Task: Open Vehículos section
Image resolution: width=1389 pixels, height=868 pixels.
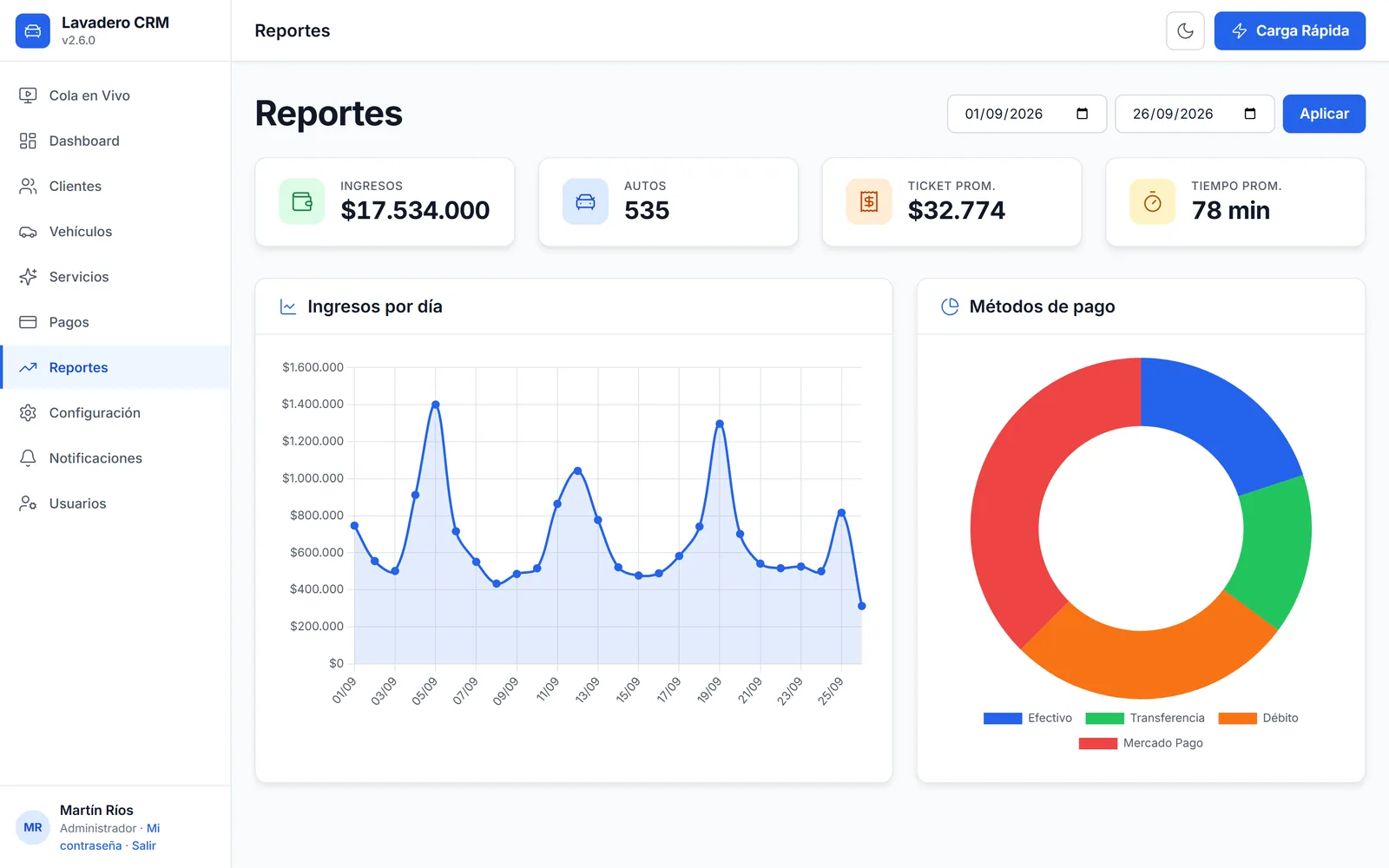Action: pyautogui.click(x=115, y=232)
